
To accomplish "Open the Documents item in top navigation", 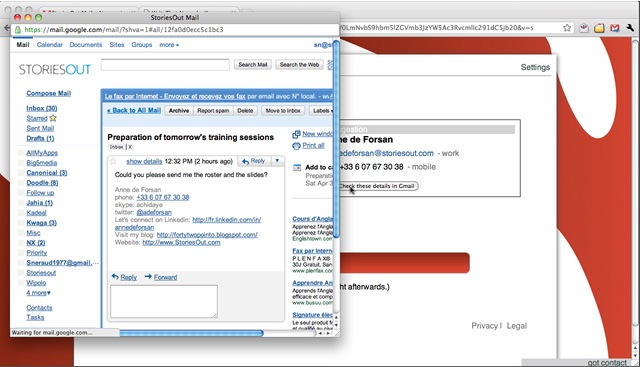I will tap(86, 45).
